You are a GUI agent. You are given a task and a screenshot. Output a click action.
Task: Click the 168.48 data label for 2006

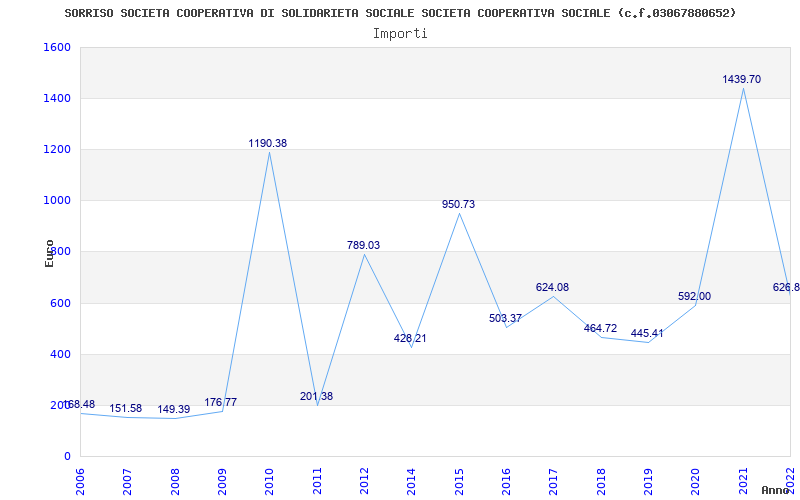[79, 404]
